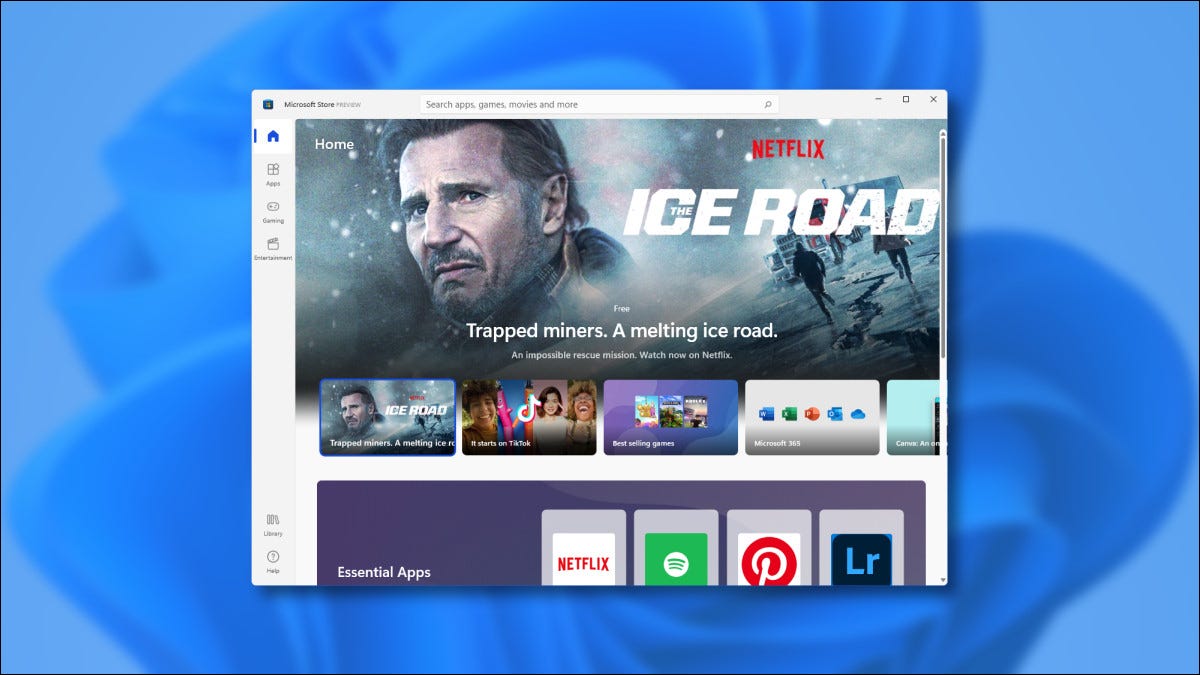Click 'Trapped miners. A melting ice road.' headline

[621, 331]
